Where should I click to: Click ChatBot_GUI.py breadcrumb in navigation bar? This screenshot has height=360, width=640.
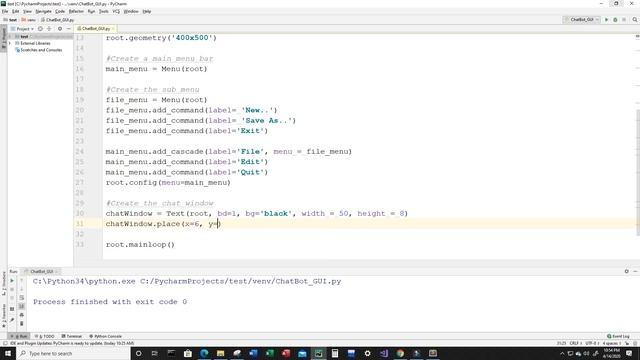[x=58, y=20]
